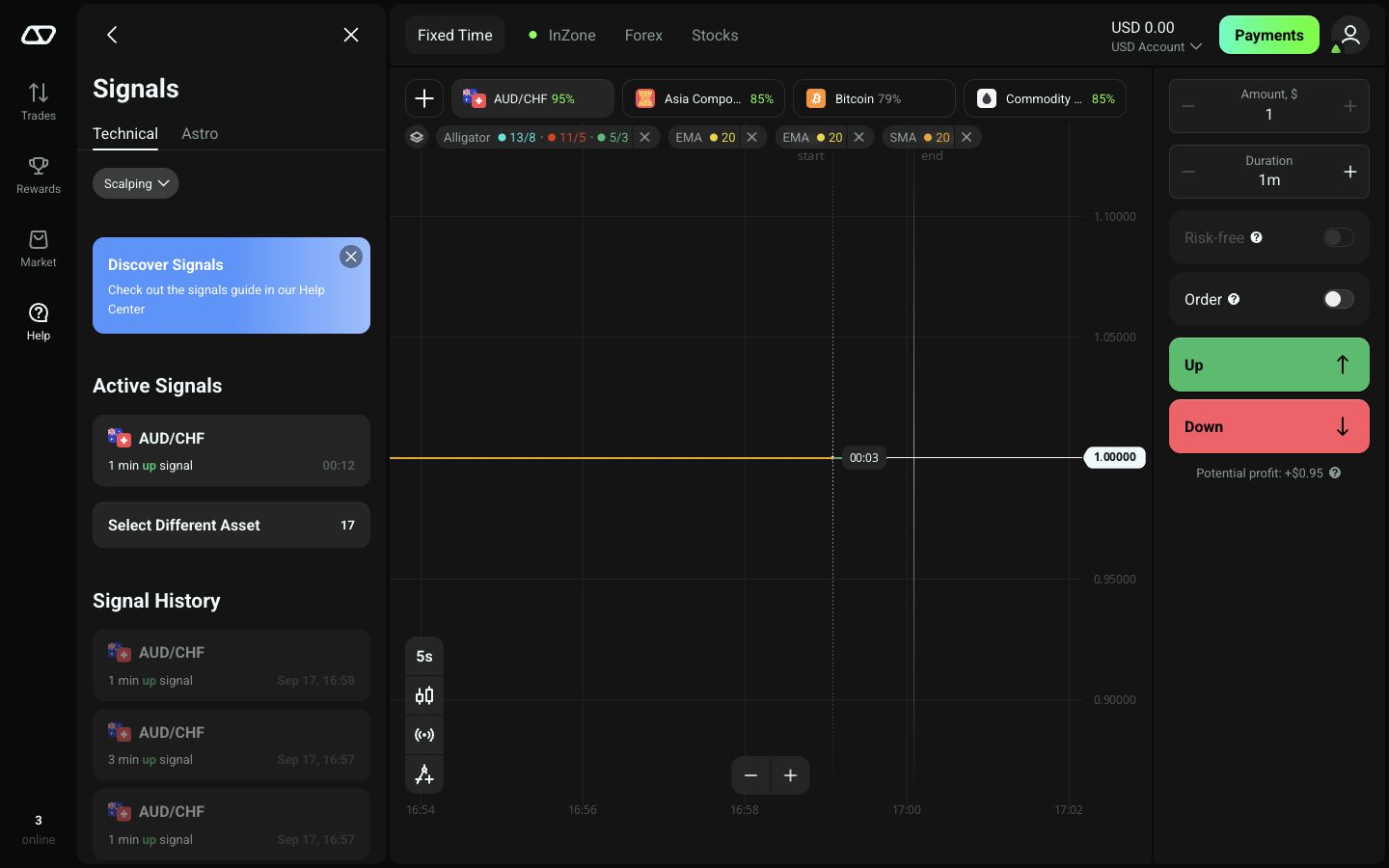The image size is (1389, 868).
Task: Toggle the Risk-free switch
Action: [1338, 237]
